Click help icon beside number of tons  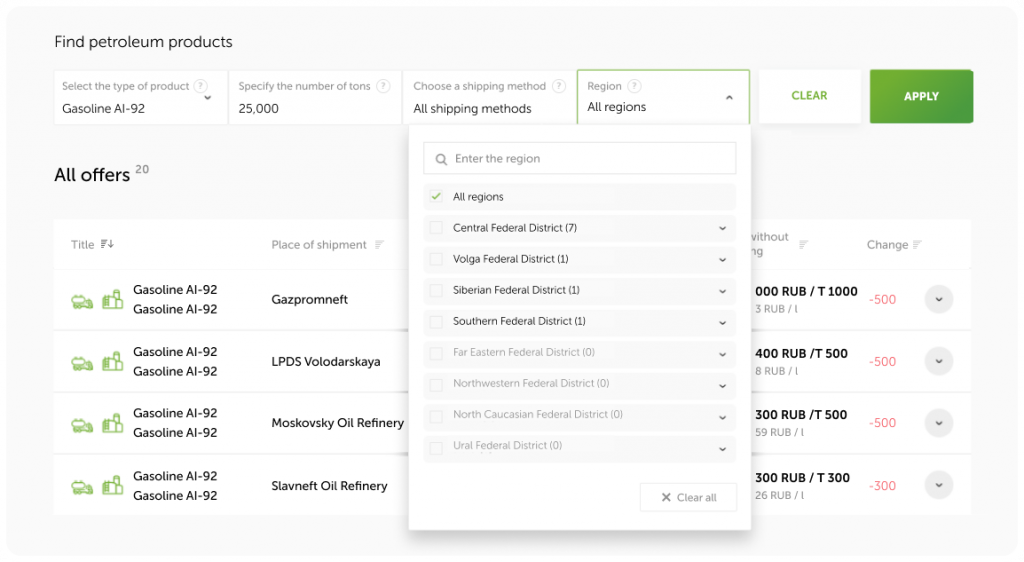click(x=383, y=86)
